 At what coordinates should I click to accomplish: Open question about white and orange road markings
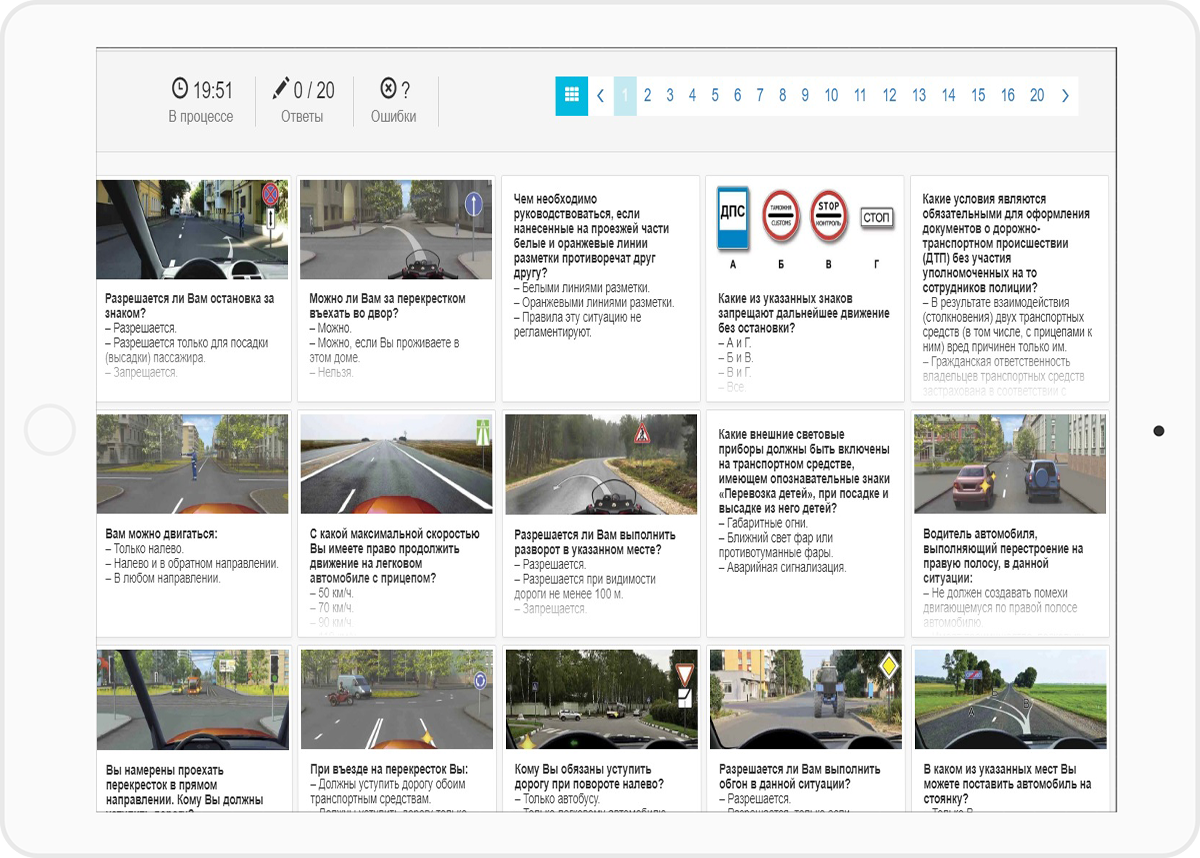click(601, 289)
